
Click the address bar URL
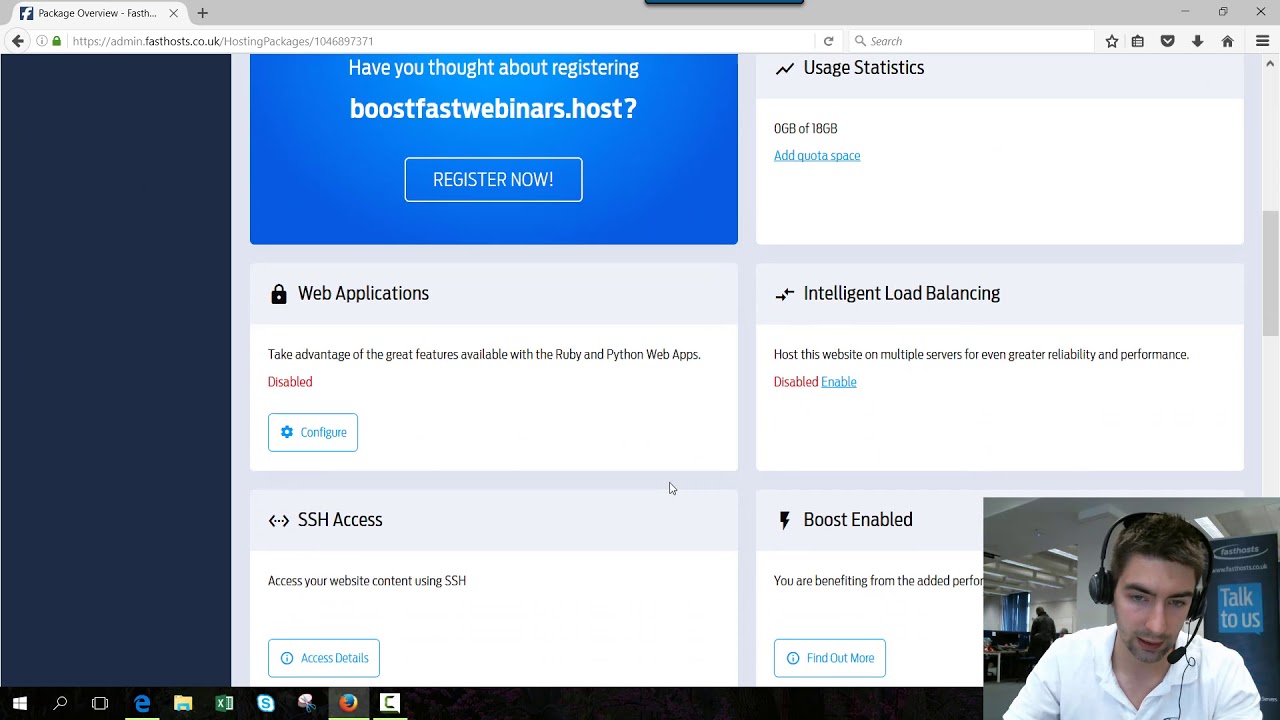tap(223, 41)
